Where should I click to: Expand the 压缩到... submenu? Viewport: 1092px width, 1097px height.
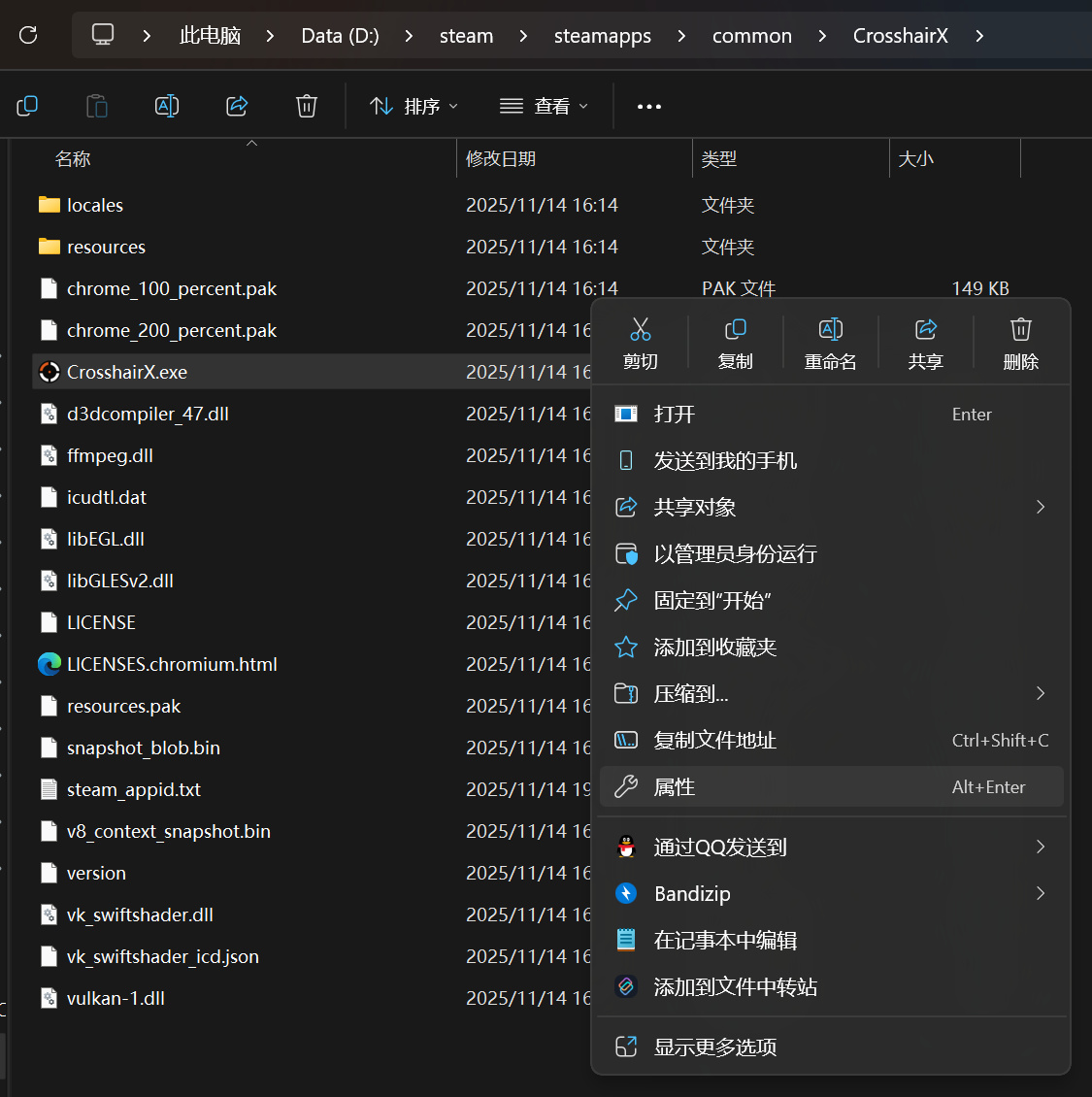coord(1041,693)
